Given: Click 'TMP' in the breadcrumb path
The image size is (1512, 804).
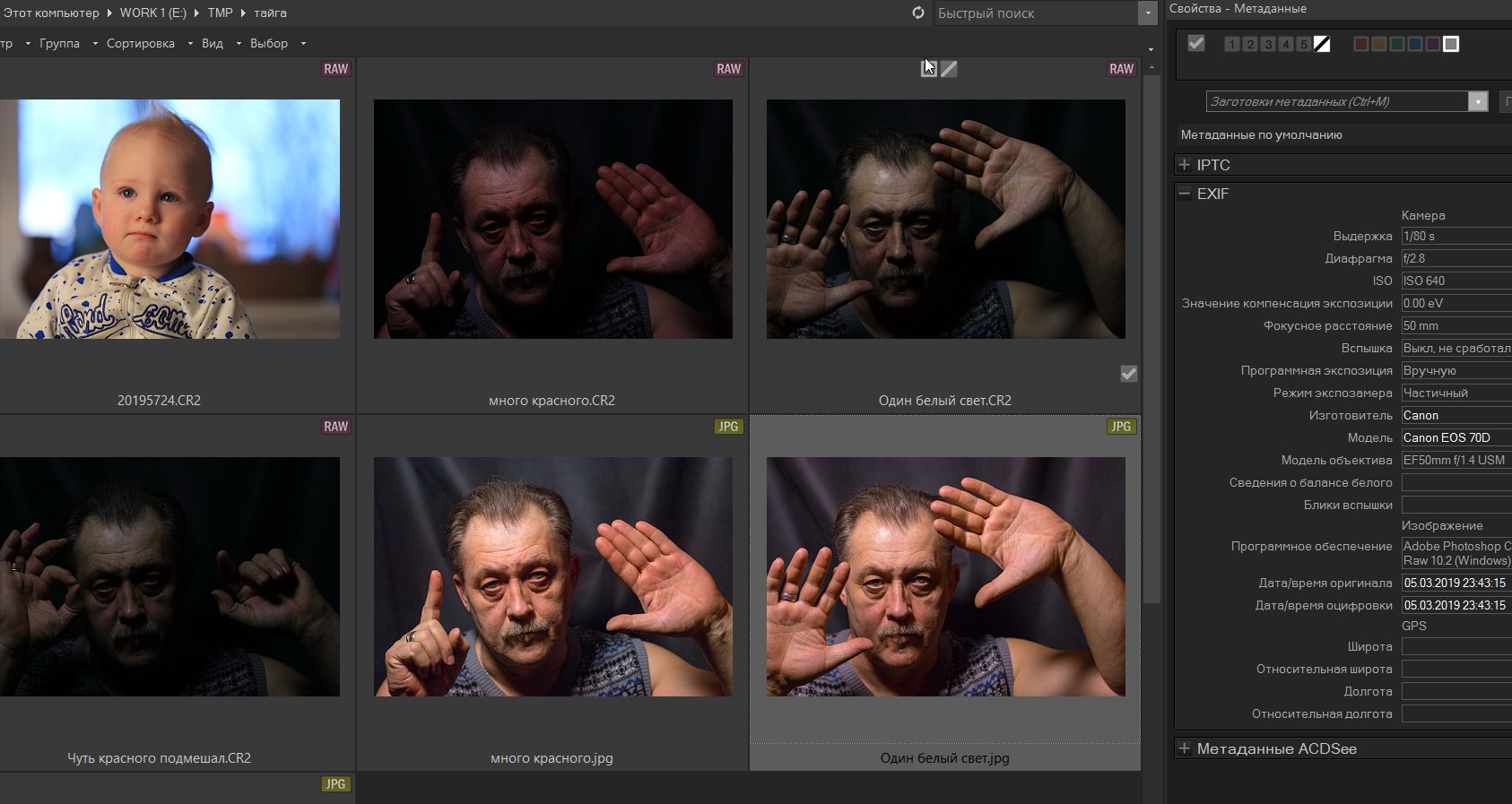Looking at the screenshot, I should click(220, 13).
